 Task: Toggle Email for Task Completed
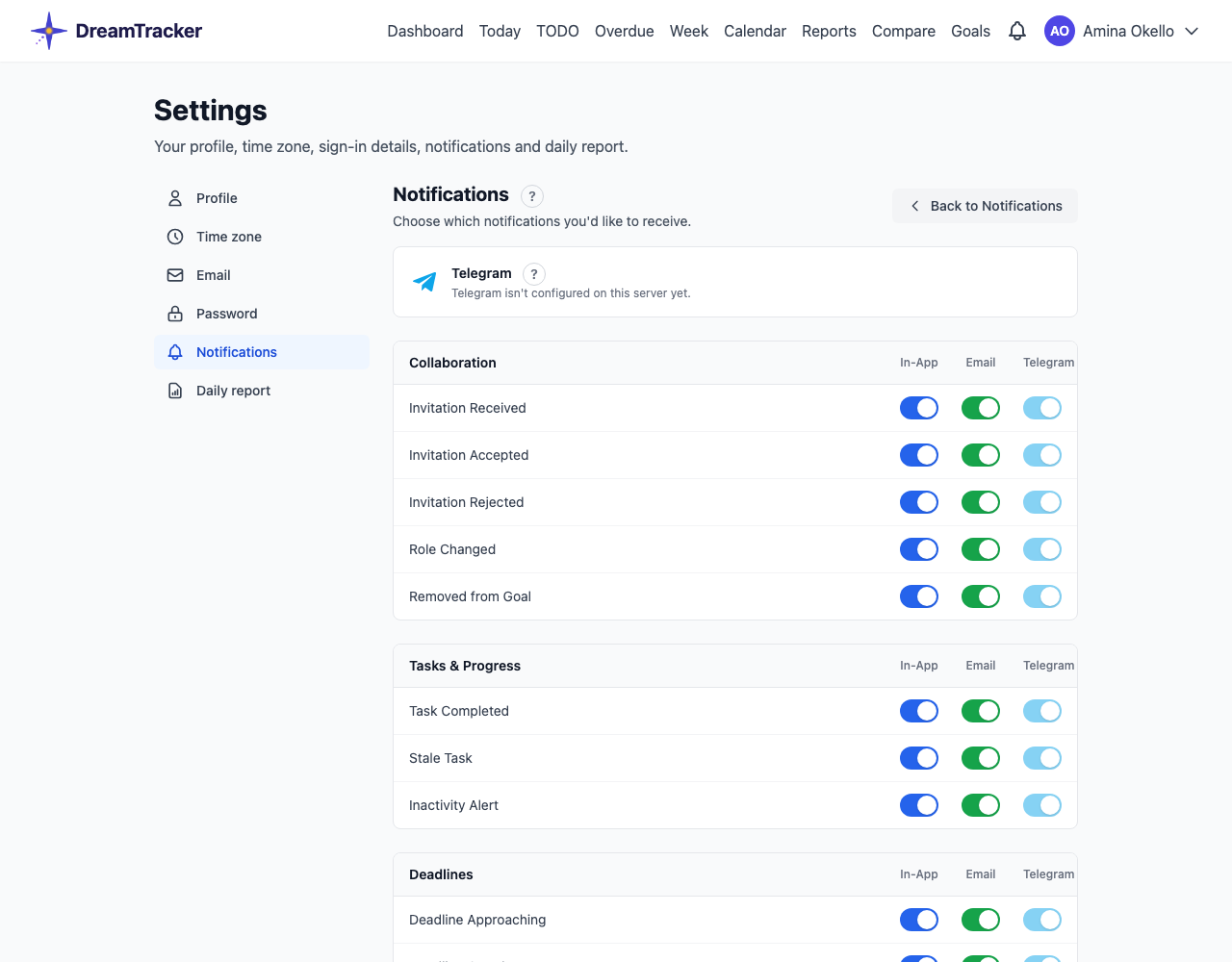[x=981, y=711]
